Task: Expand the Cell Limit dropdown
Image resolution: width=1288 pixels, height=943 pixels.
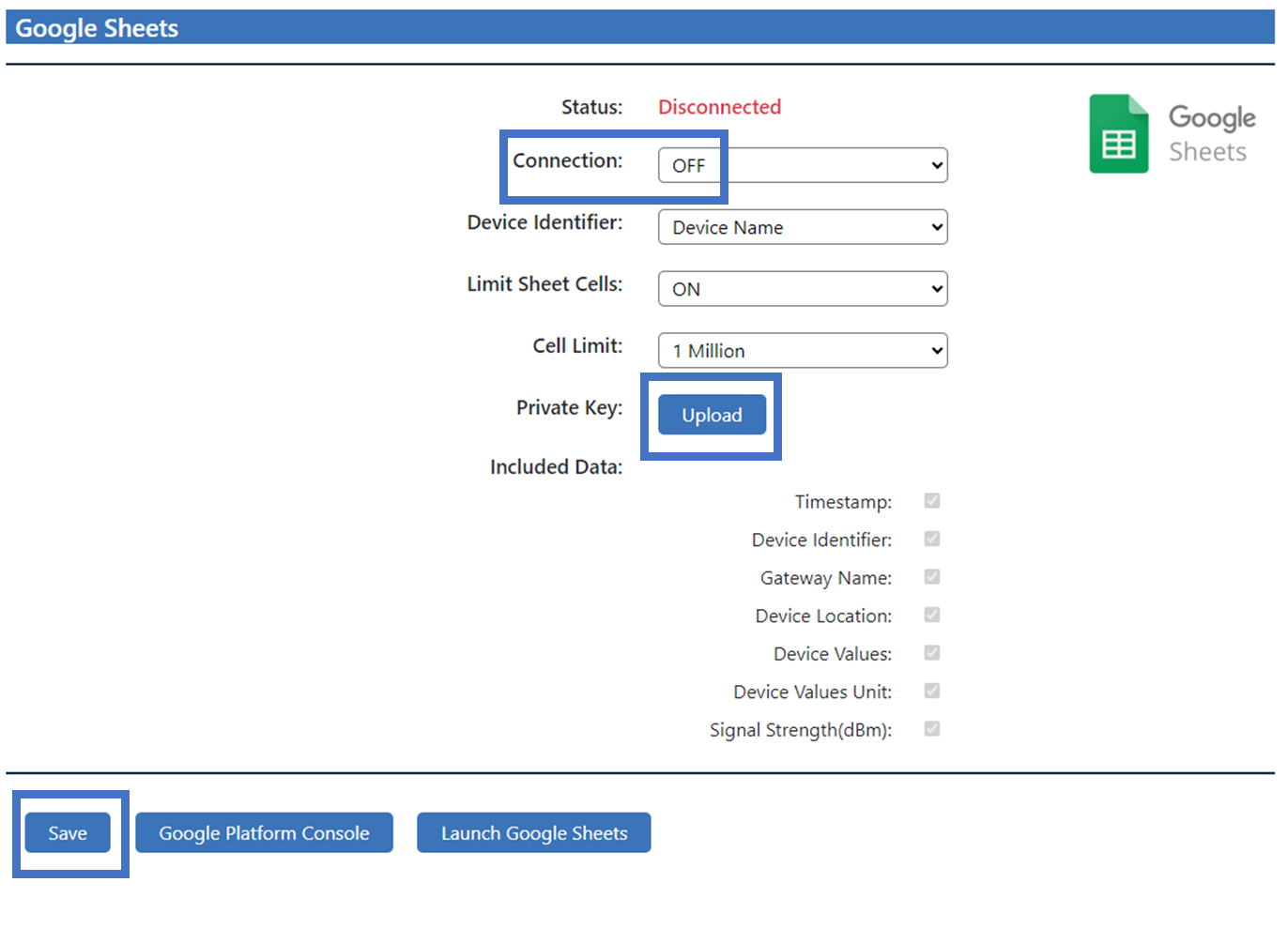Action: [803, 350]
